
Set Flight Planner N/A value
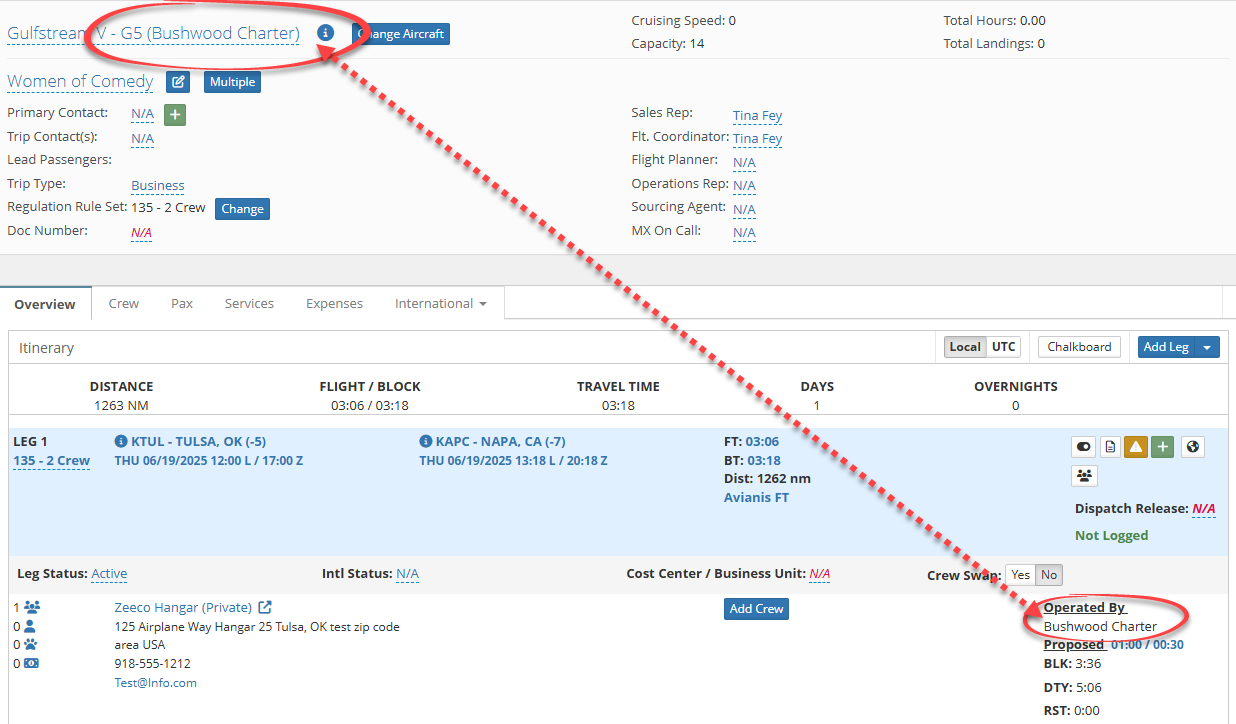744,163
